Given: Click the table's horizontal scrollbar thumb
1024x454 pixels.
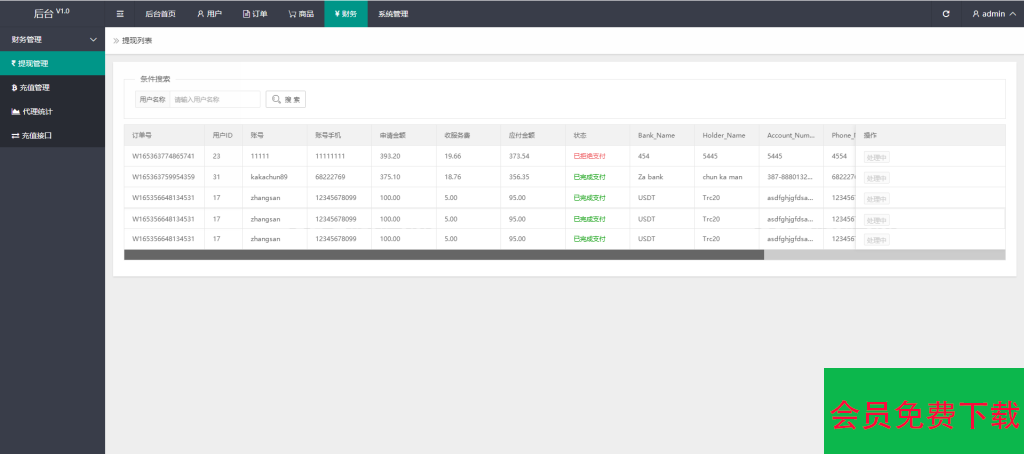Looking at the screenshot, I should coord(443,255).
